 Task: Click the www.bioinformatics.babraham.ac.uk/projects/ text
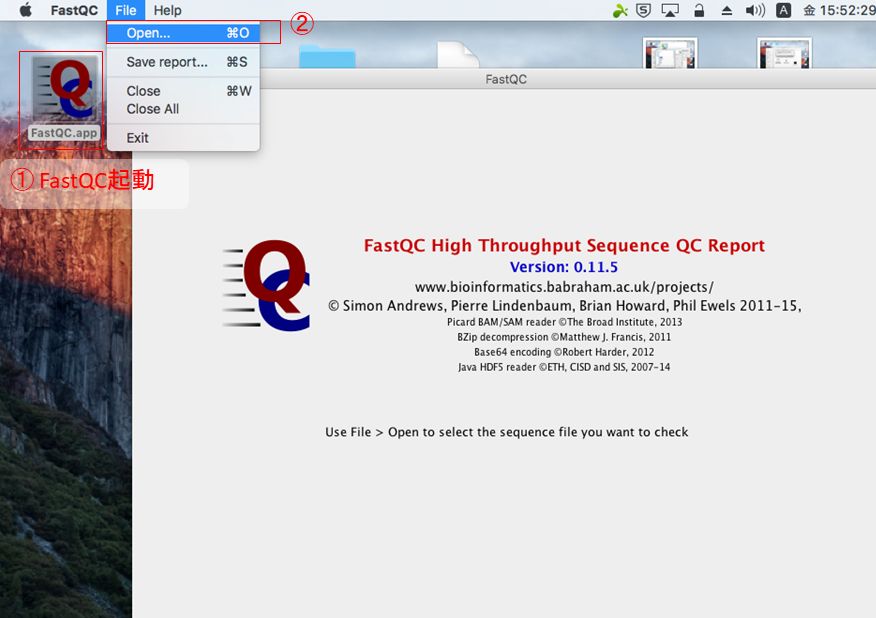click(x=564, y=287)
